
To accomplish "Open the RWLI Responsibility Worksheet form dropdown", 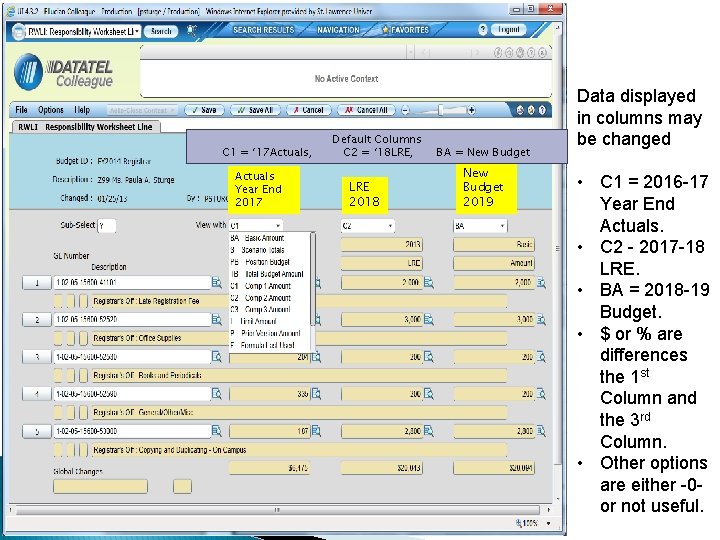I will click(x=137, y=31).
